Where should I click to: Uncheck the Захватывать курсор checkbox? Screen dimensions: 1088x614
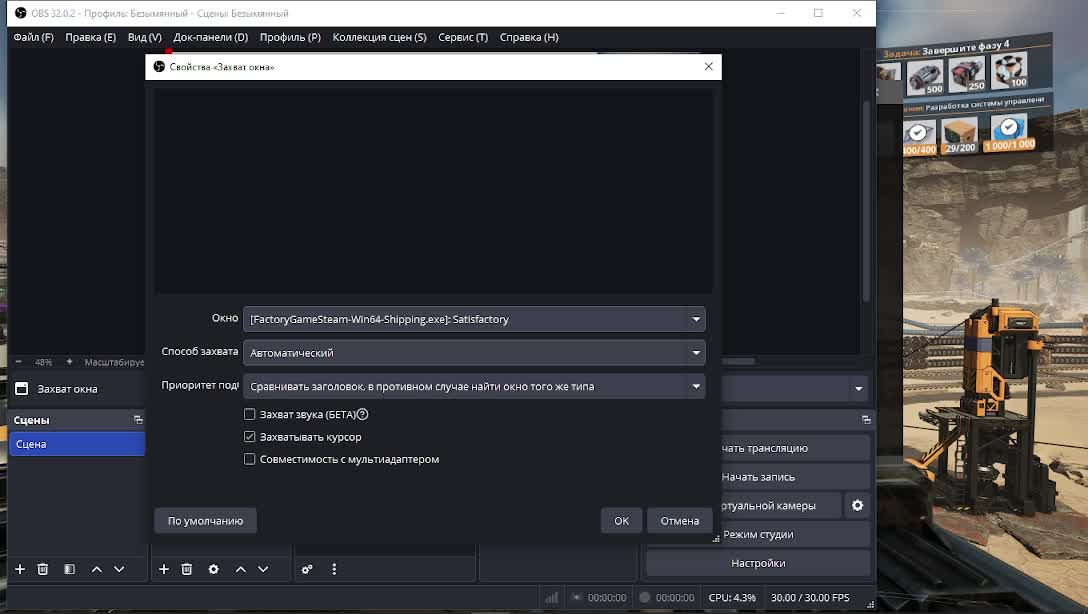point(250,437)
